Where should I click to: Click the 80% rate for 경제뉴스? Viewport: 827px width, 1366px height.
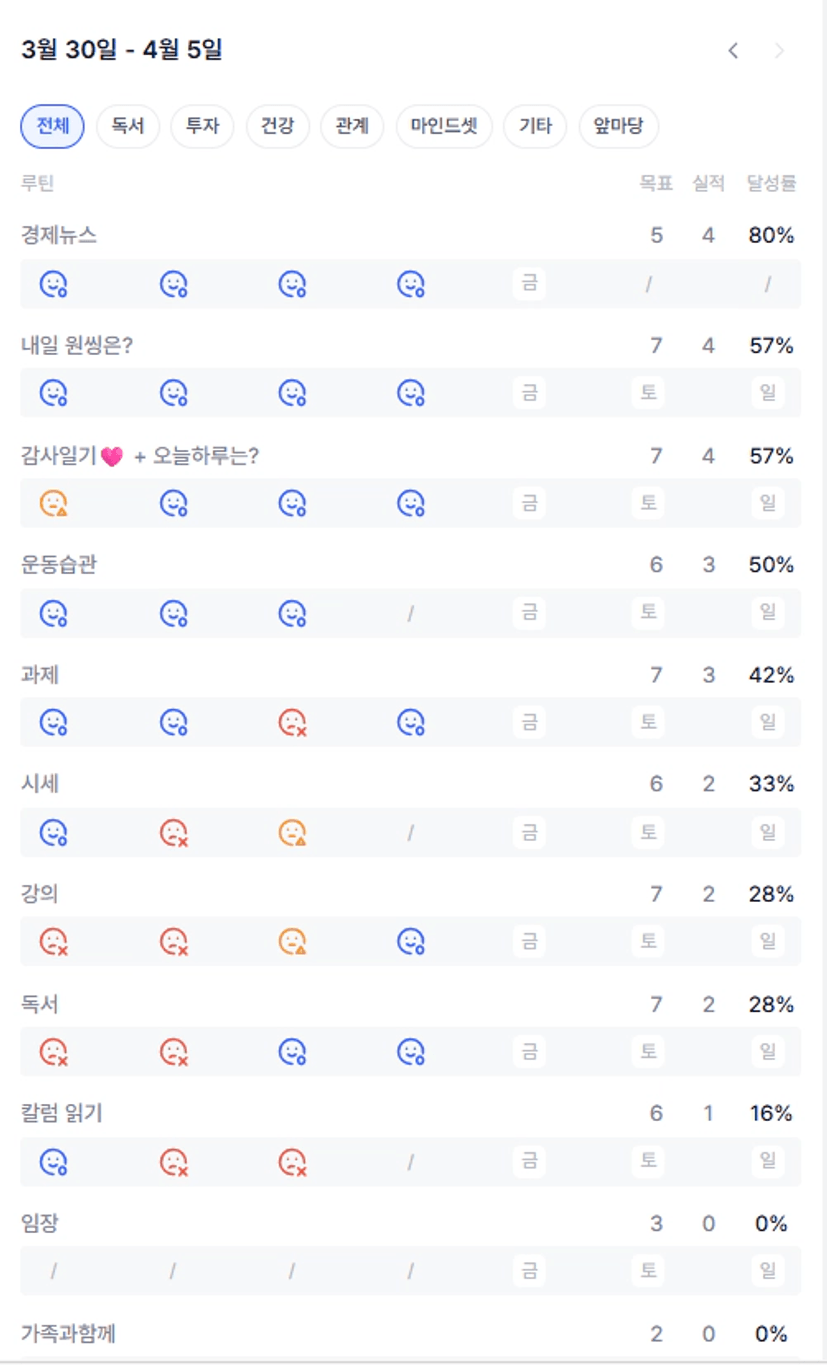pos(771,236)
